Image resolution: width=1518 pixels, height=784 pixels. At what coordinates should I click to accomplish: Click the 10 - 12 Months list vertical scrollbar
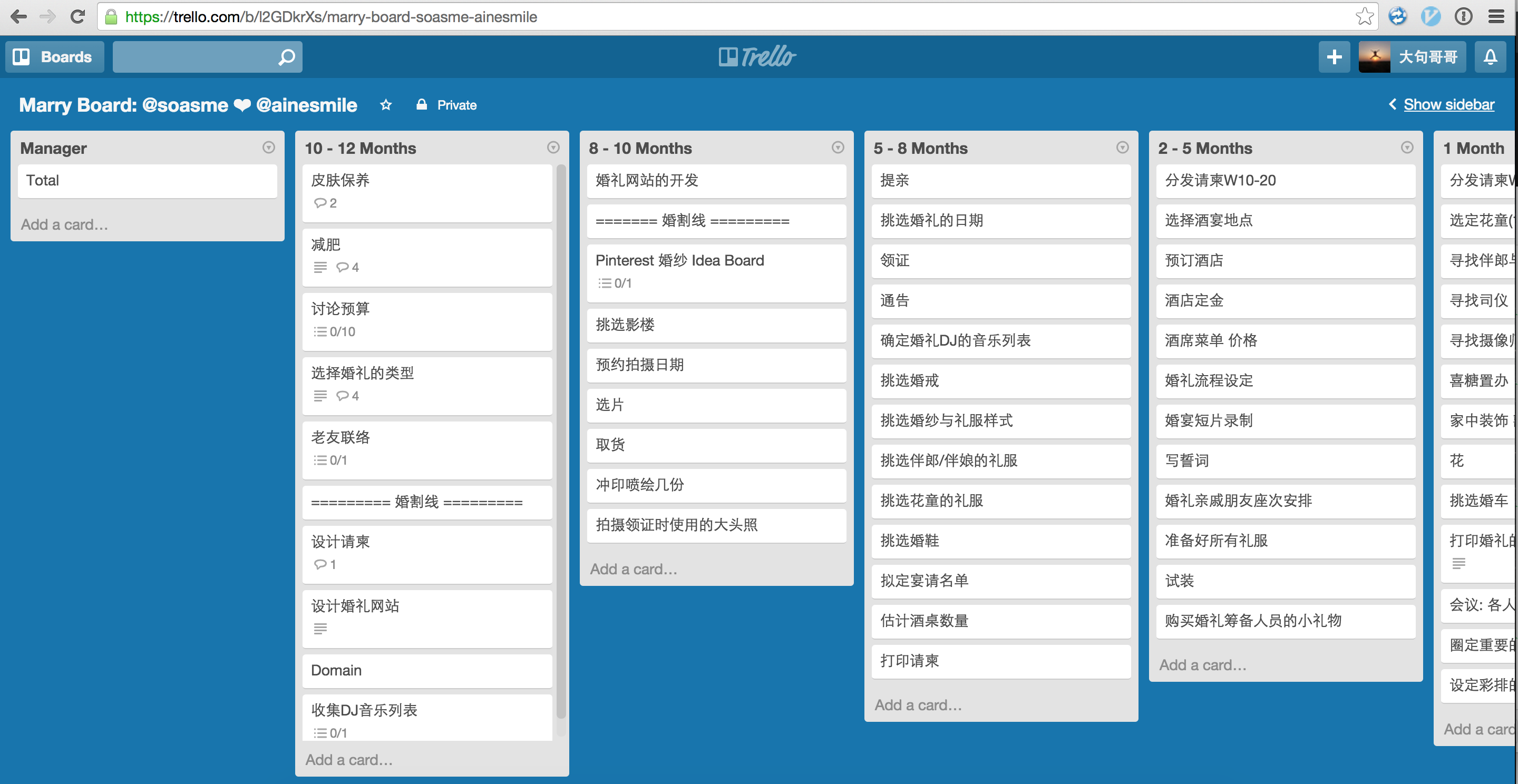tap(561, 442)
